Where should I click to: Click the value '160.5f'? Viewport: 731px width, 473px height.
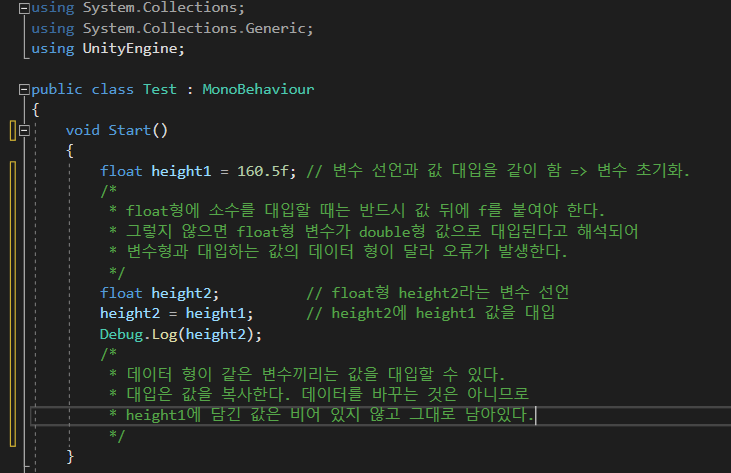(x=263, y=171)
